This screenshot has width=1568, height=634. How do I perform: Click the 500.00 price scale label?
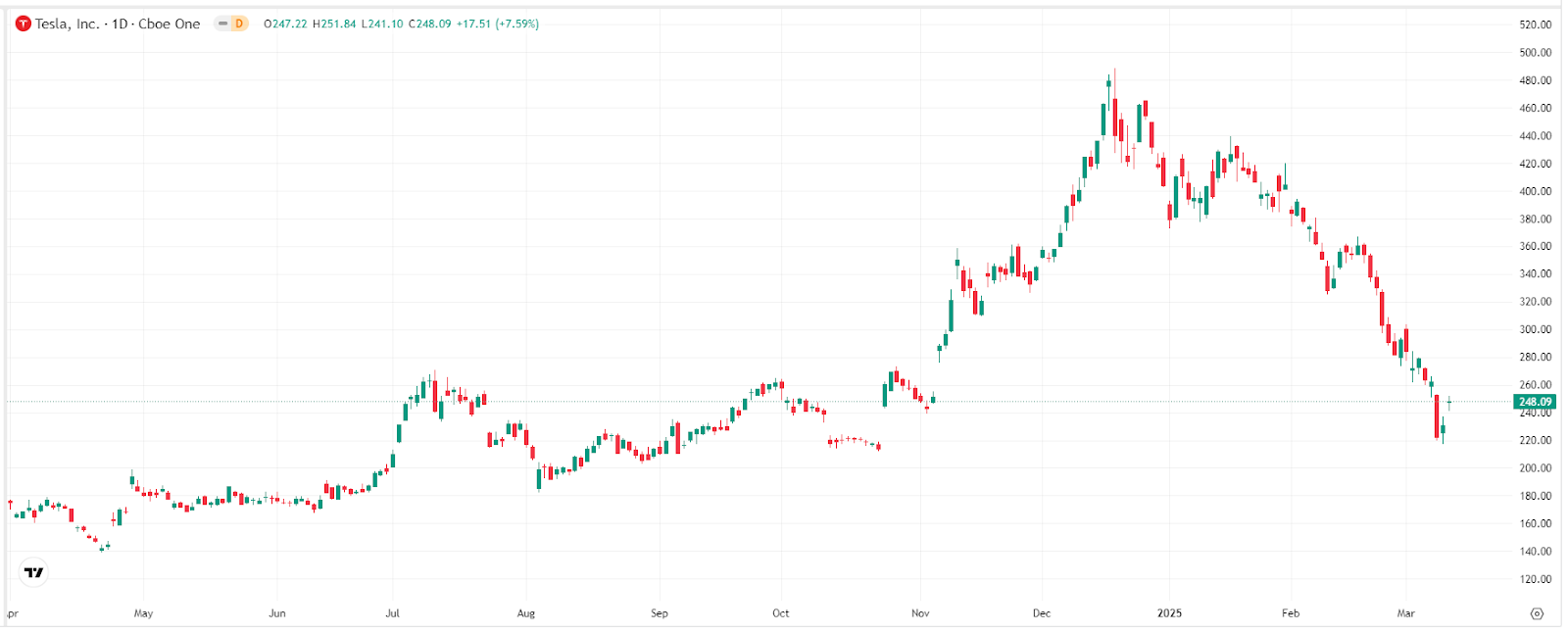pos(1535,53)
